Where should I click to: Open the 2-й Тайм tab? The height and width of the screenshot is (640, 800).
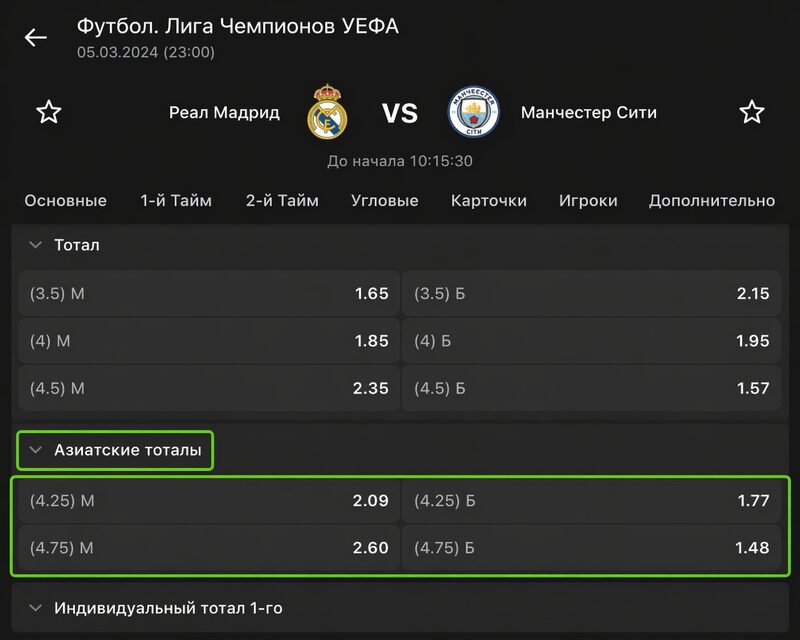pos(282,200)
